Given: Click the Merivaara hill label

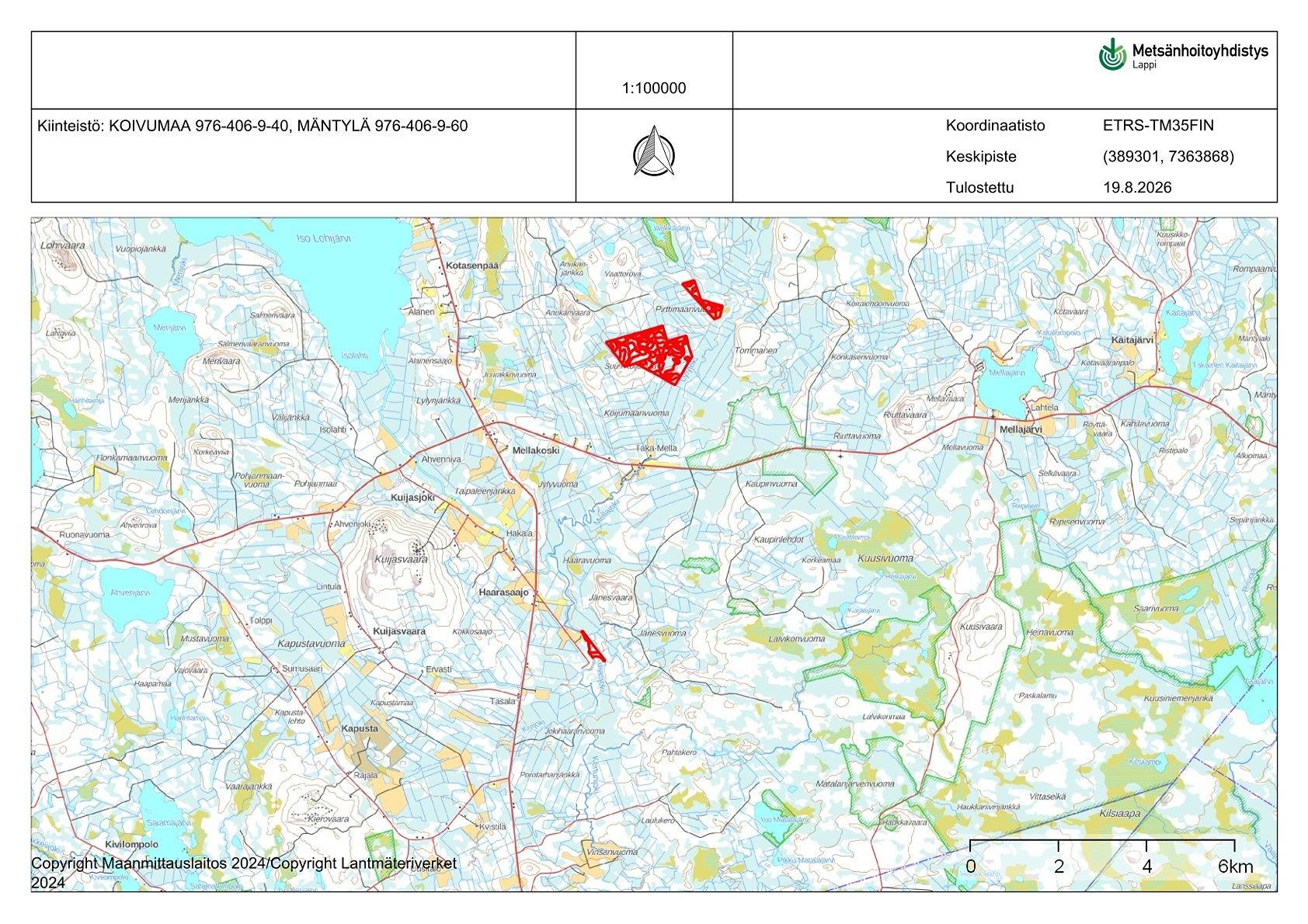Looking at the screenshot, I should tap(221, 361).
